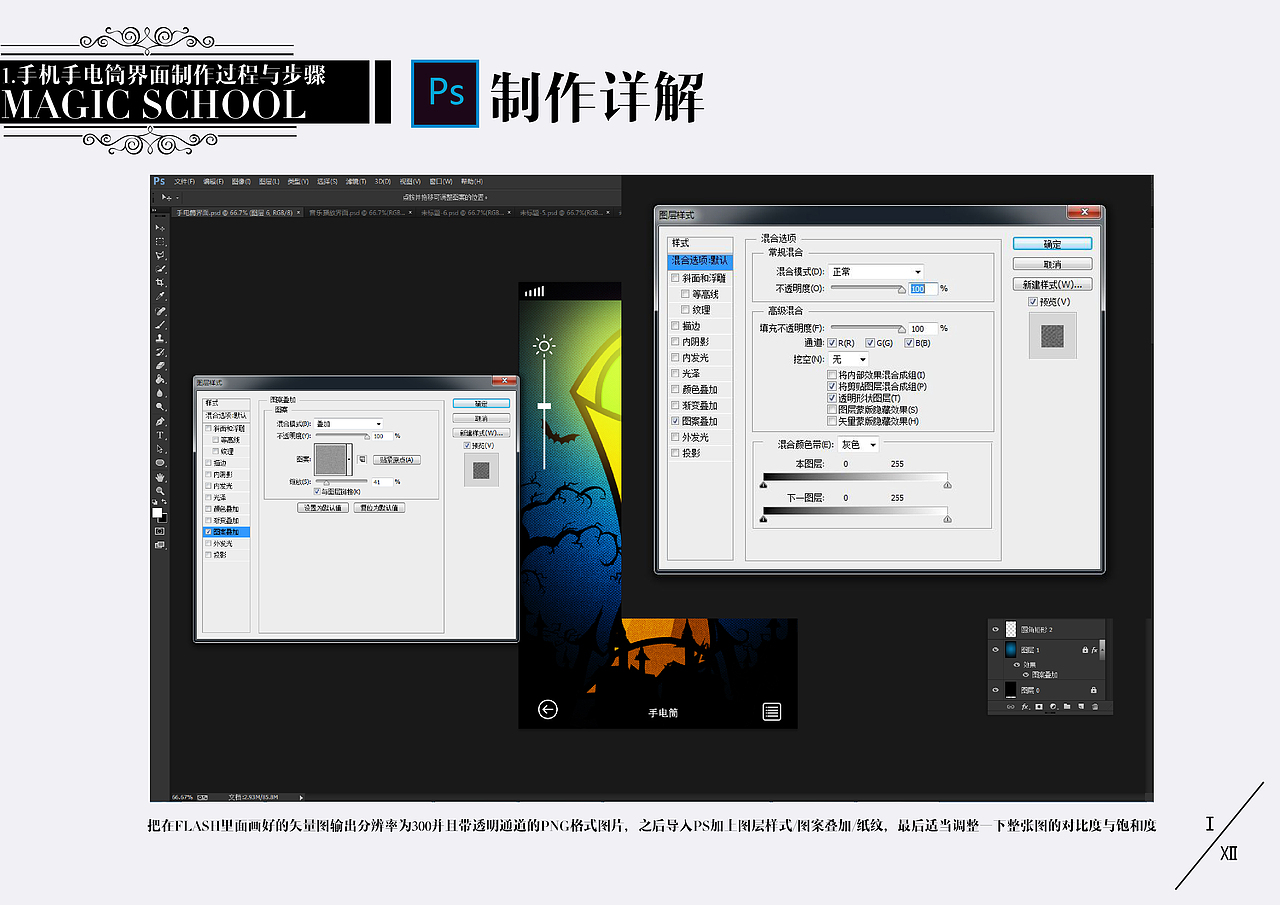1280x905 pixels.
Task: Select the Blur tool
Action: (x=160, y=394)
